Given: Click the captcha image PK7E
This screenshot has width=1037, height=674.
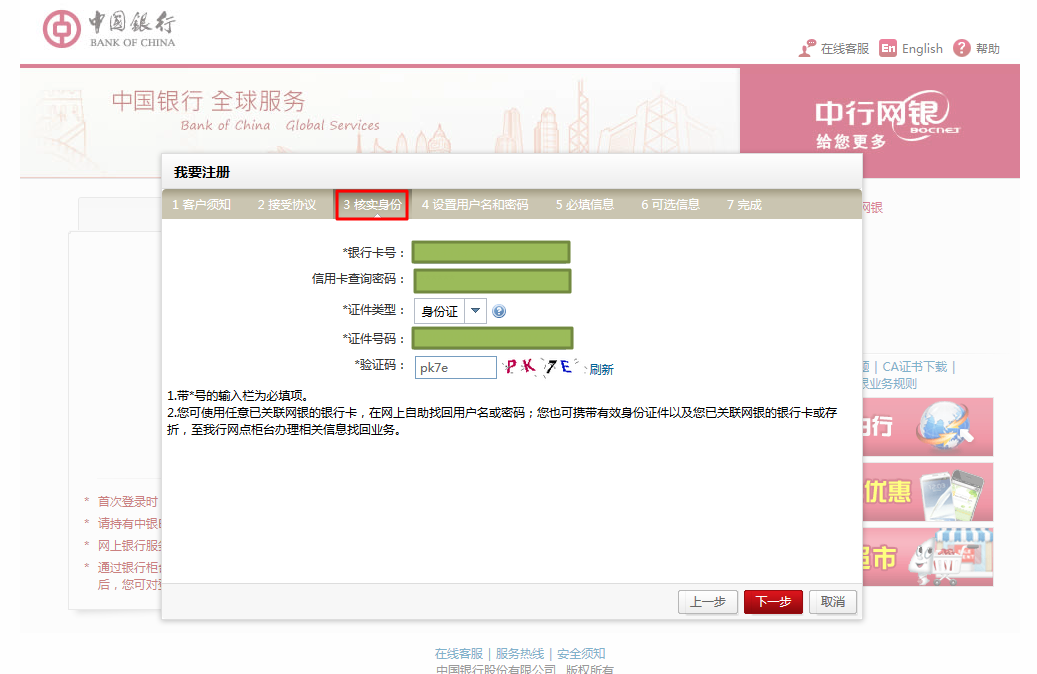Looking at the screenshot, I should [x=541, y=366].
